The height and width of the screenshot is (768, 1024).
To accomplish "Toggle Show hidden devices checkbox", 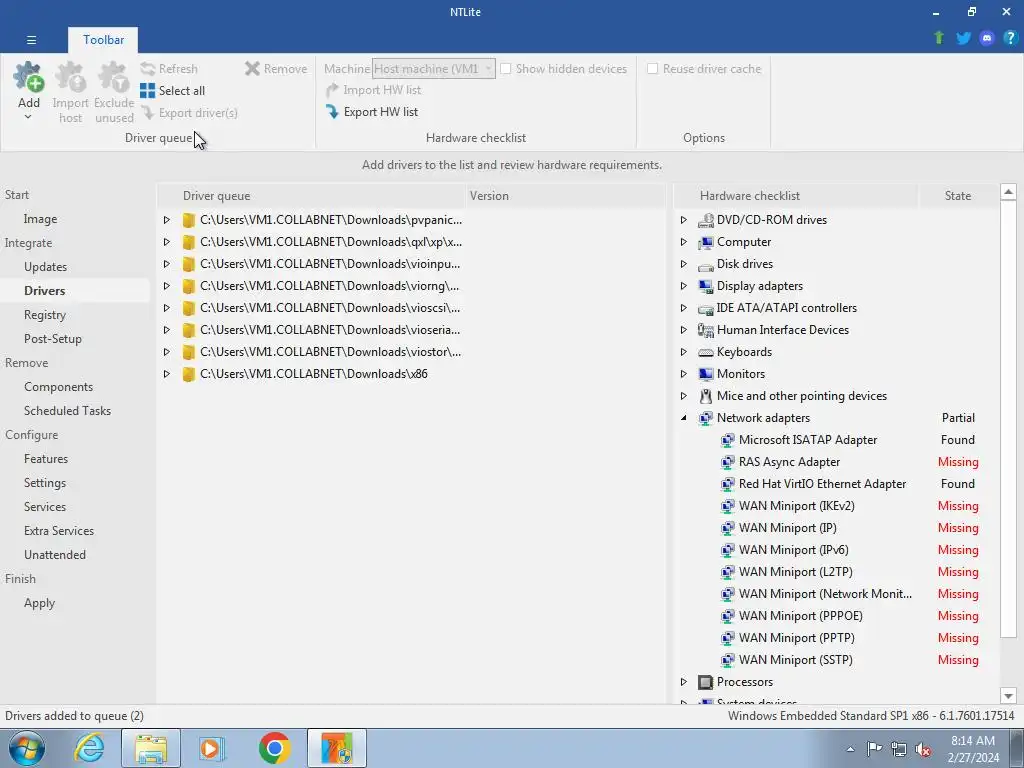I will pos(505,69).
